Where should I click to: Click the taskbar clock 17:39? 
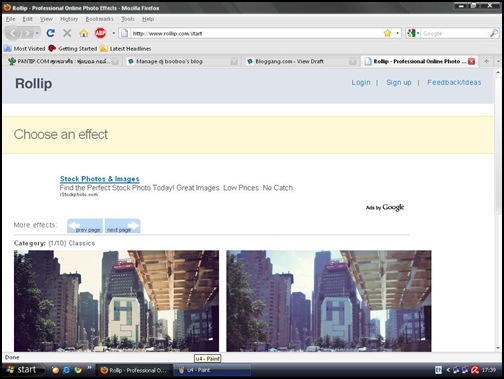[x=489, y=370]
